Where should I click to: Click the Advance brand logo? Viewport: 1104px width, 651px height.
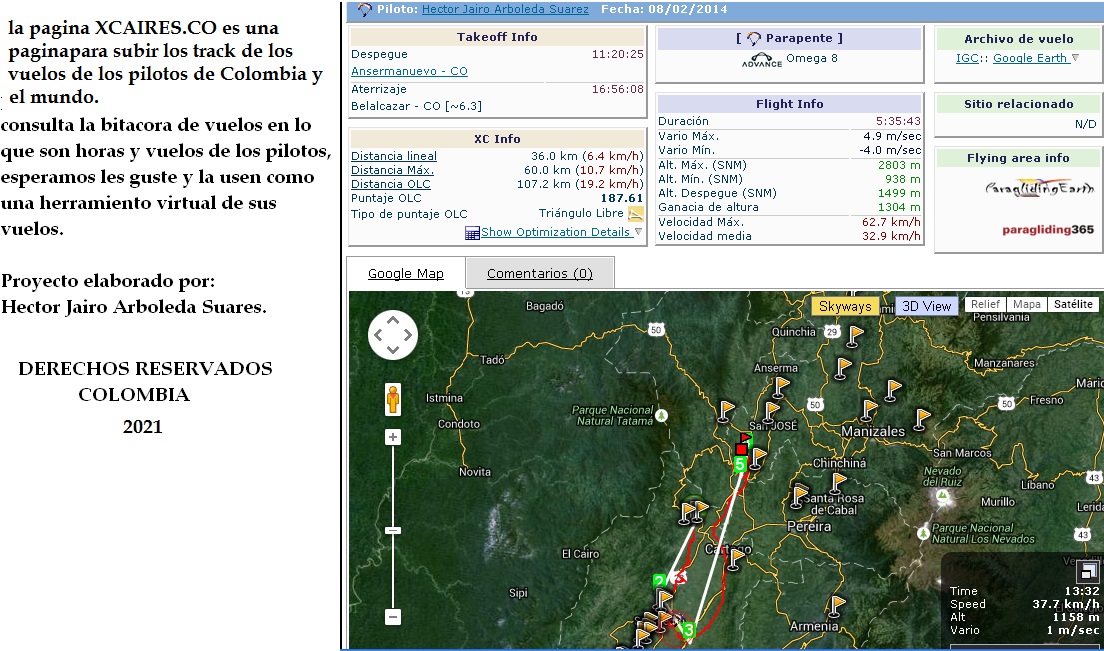762,61
